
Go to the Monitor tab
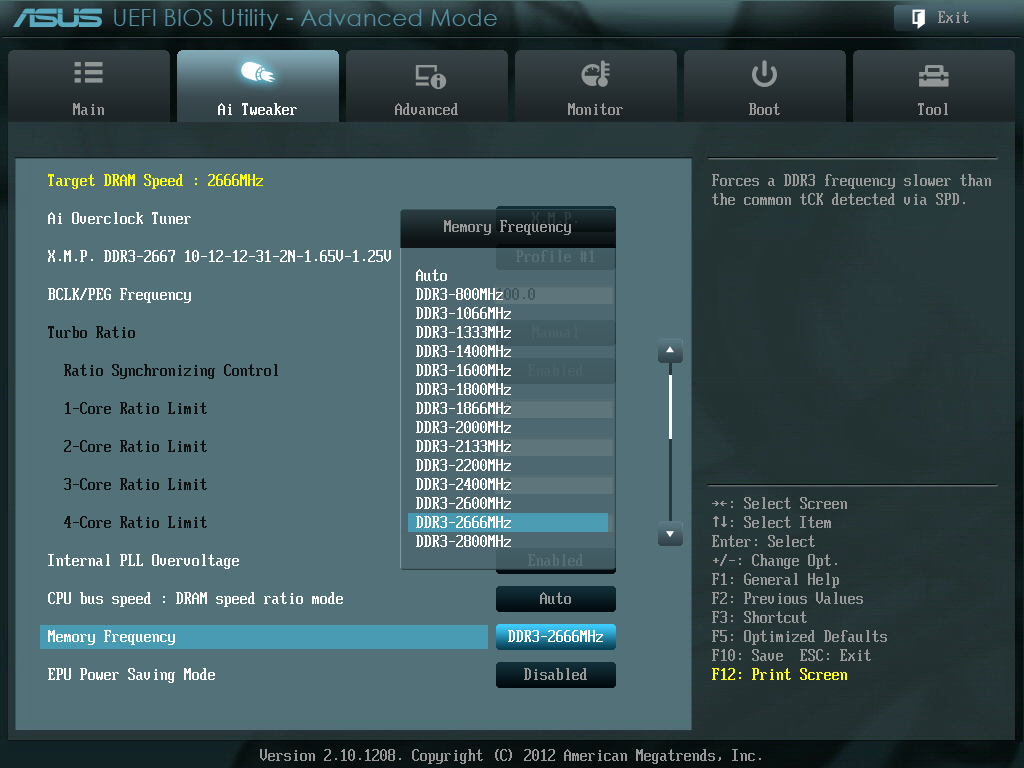pyautogui.click(x=596, y=86)
